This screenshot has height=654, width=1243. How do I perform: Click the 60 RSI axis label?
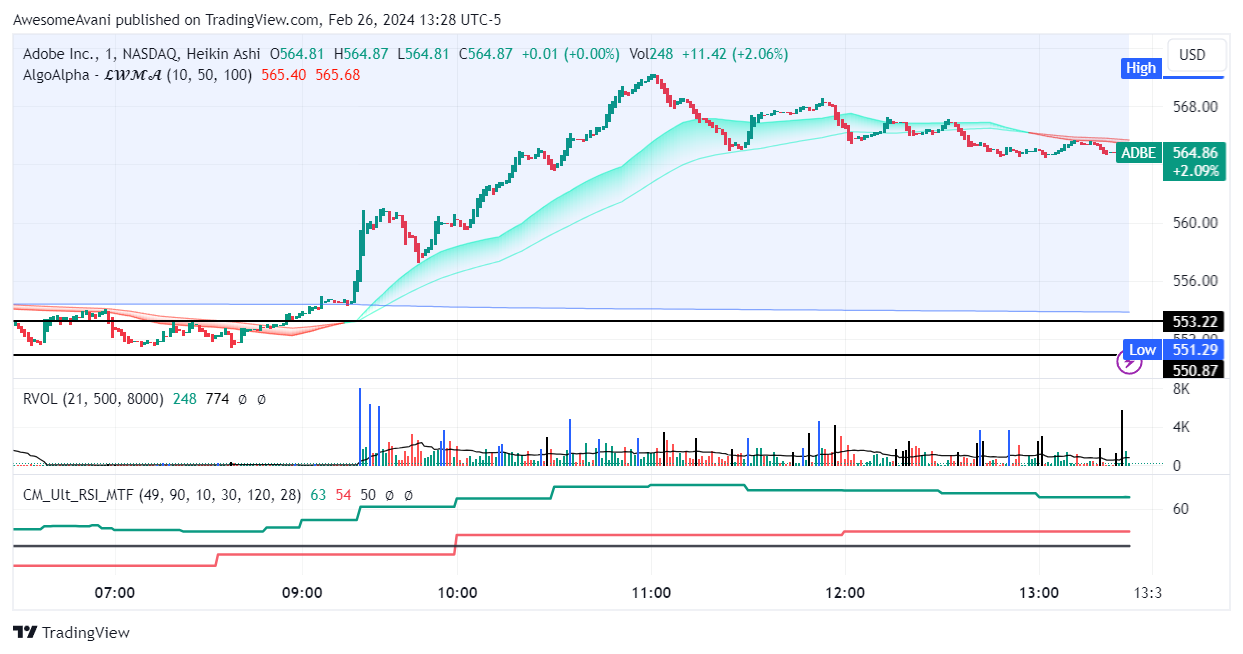click(x=1180, y=509)
